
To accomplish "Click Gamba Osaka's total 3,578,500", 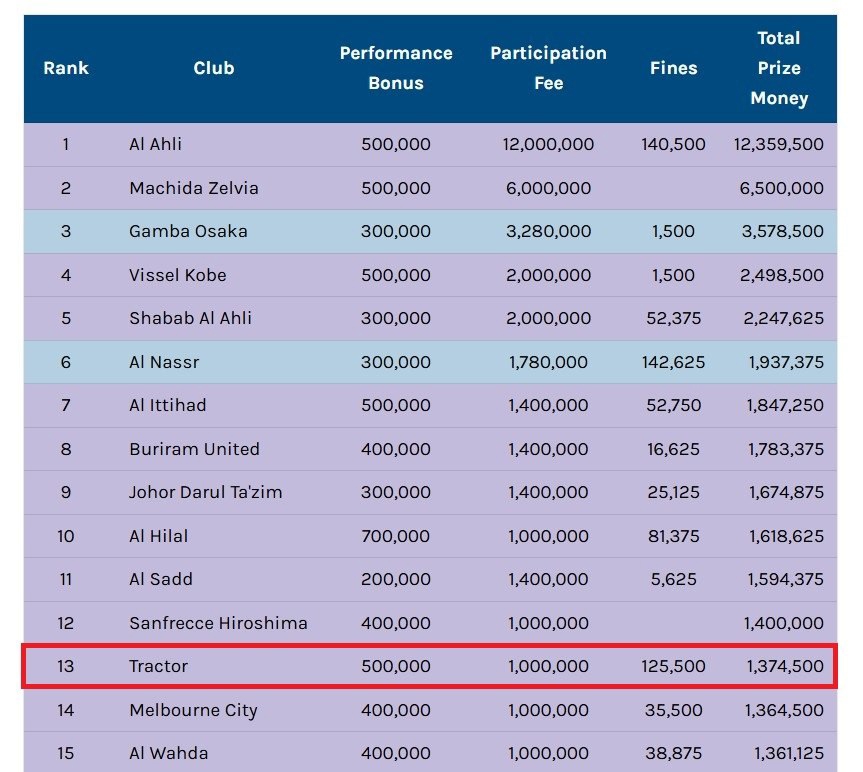I will (x=782, y=231).
